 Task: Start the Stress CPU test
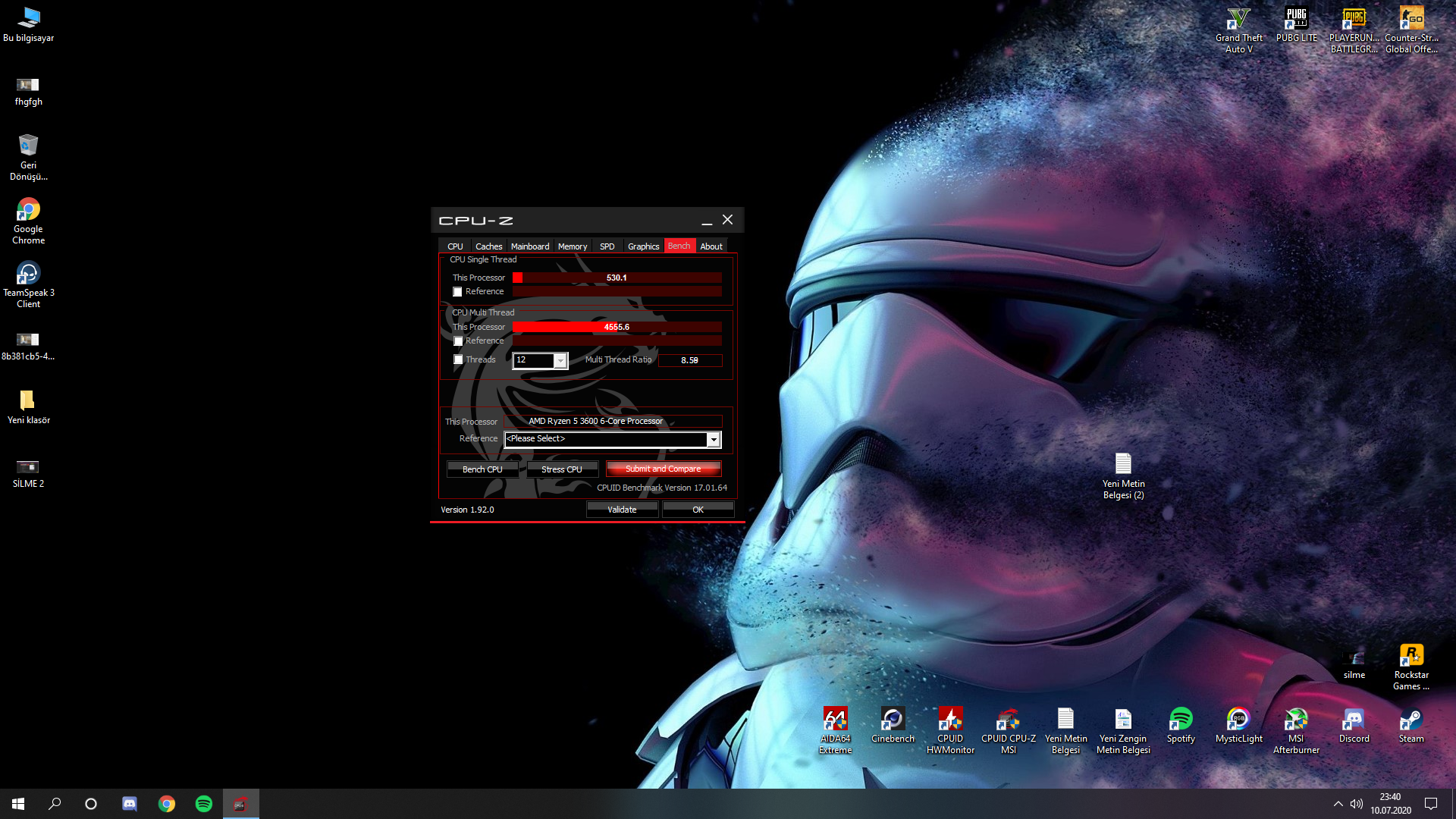(x=562, y=469)
